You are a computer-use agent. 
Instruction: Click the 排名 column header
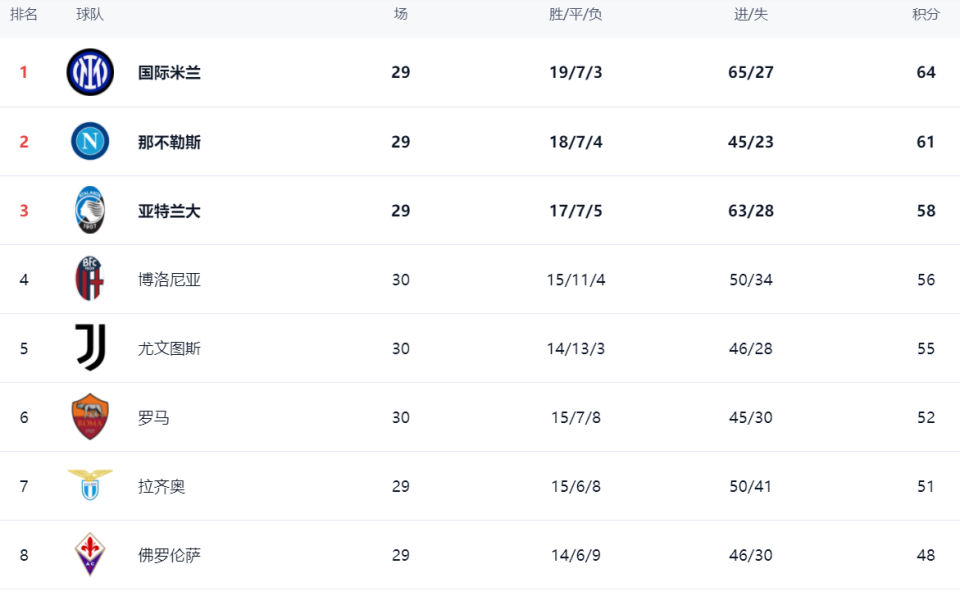tap(24, 14)
